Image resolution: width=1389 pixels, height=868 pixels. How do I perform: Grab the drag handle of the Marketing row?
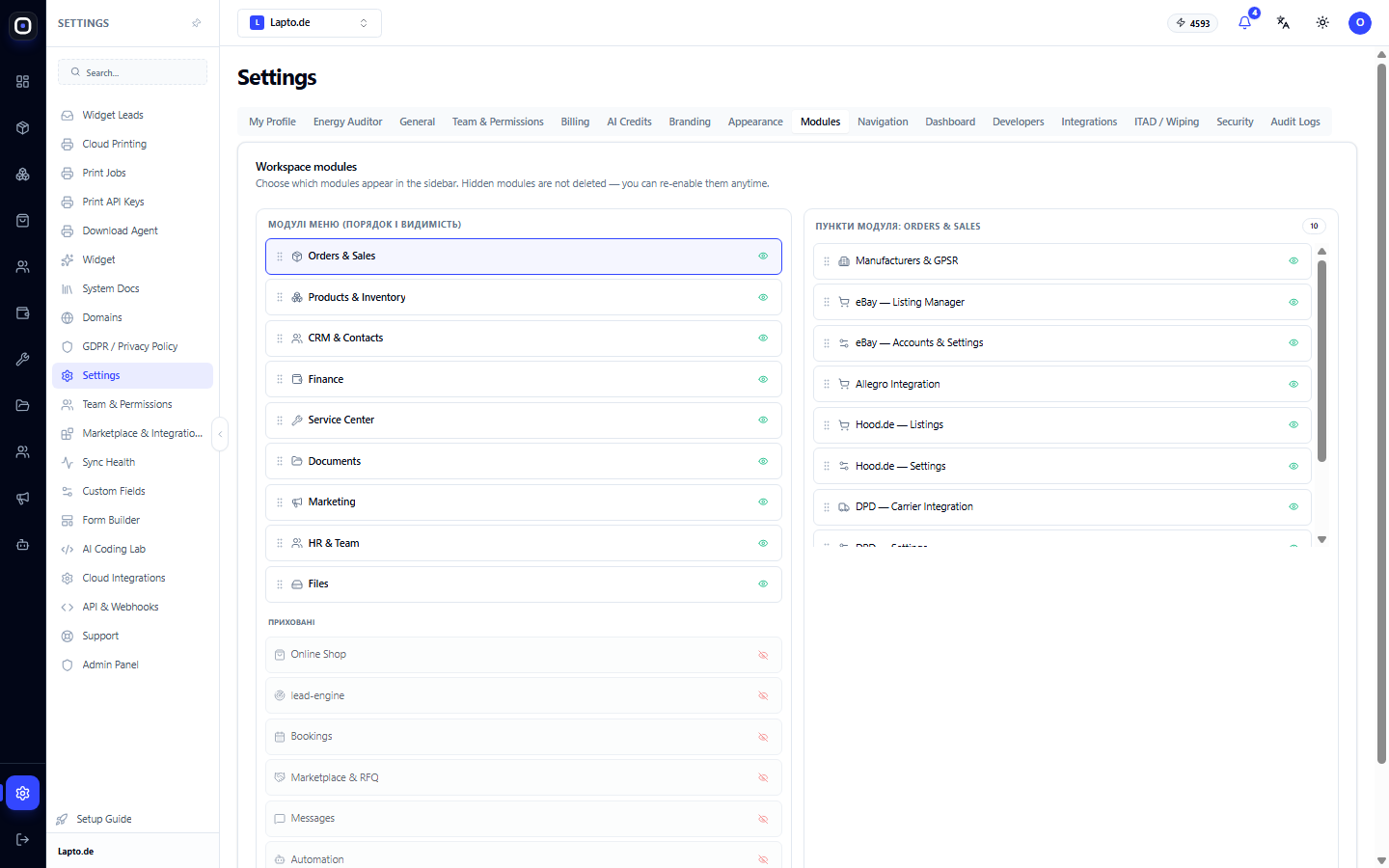(280, 502)
